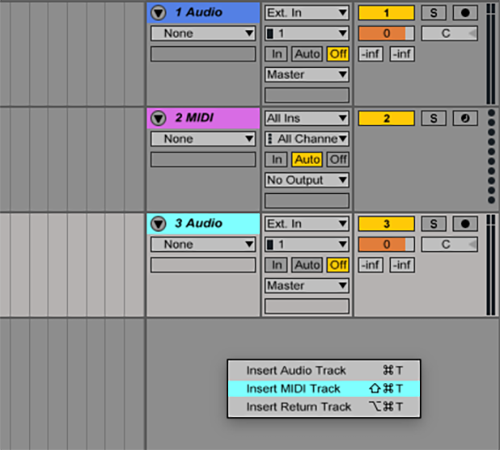Click second -inf peak level on 3 Audio

tap(402, 265)
